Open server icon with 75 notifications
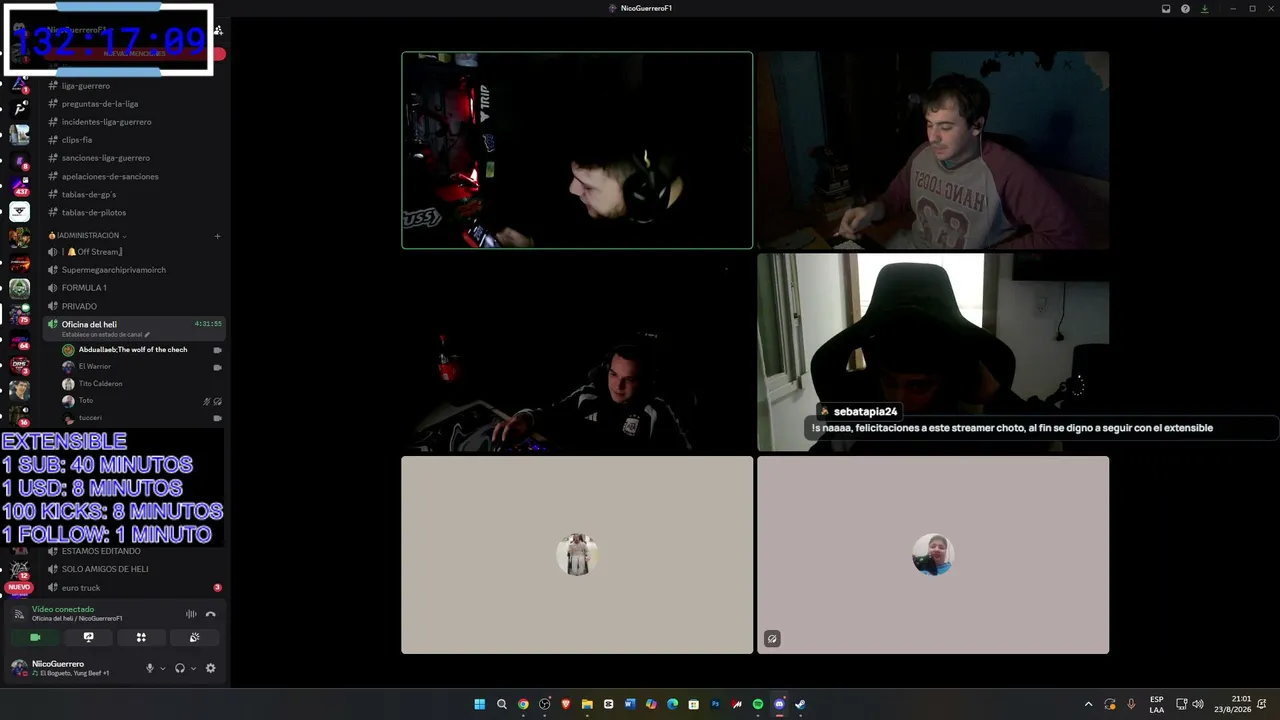1280x720 pixels. click(x=19, y=315)
